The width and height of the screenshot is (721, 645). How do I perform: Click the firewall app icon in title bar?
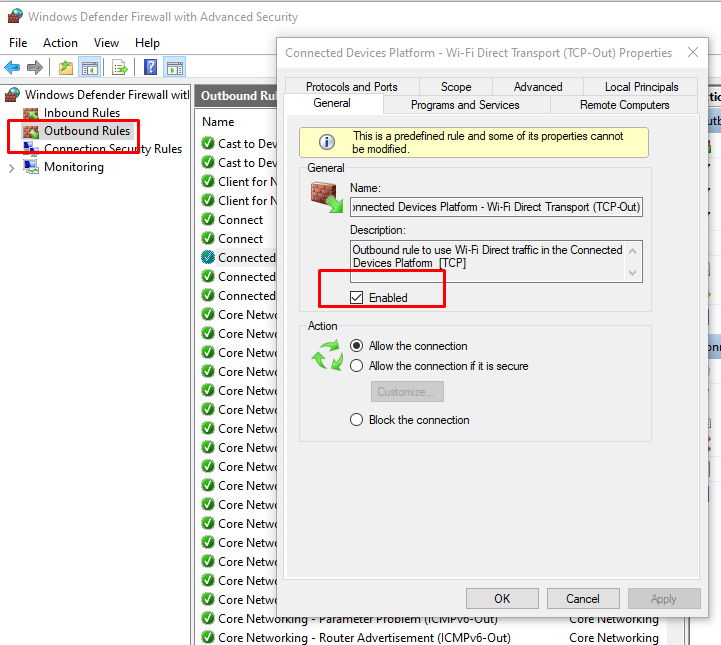(15, 16)
